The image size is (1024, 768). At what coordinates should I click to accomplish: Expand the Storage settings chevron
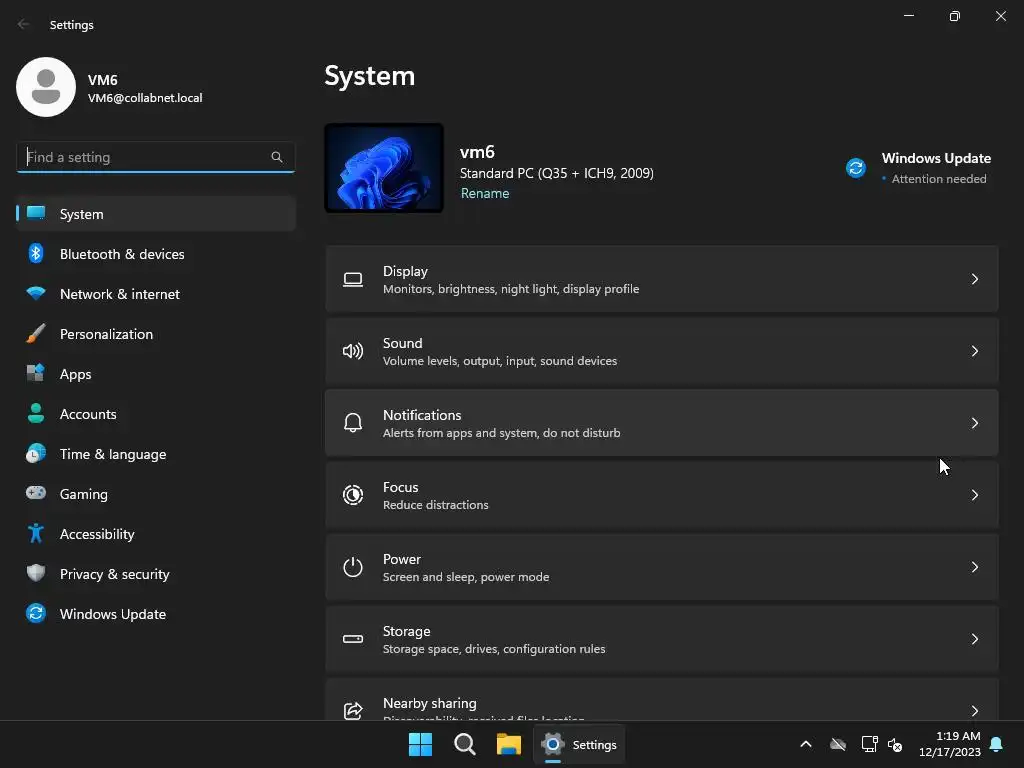tap(974, 639)
